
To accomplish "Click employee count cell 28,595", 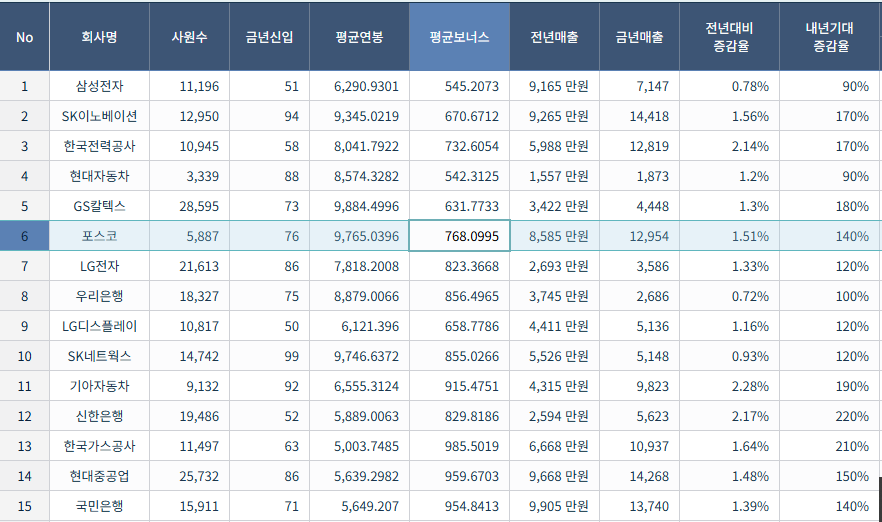I will (x=190, y=206).
